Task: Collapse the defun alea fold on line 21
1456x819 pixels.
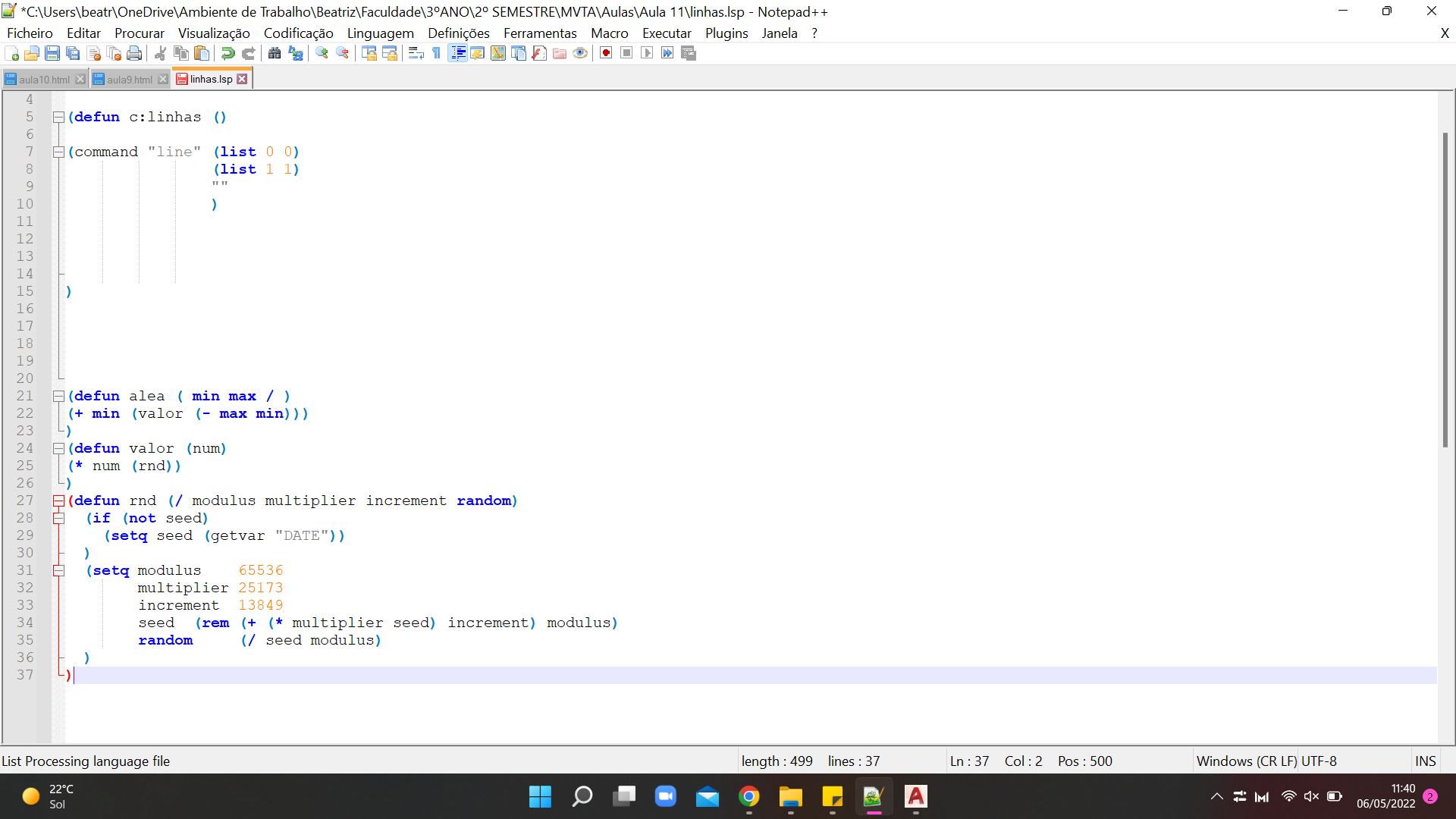Action: 58,397
